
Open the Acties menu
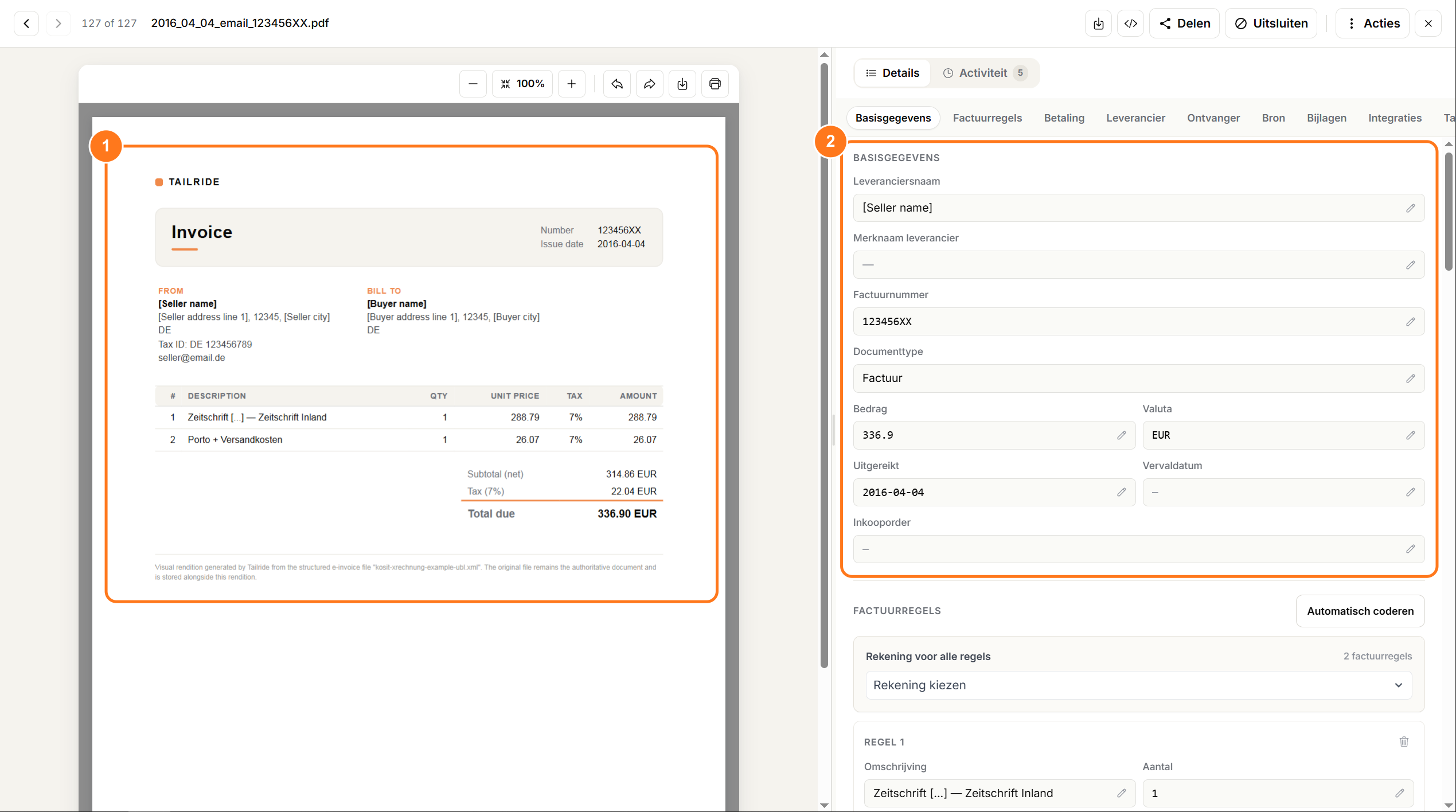pos(1372,24)
